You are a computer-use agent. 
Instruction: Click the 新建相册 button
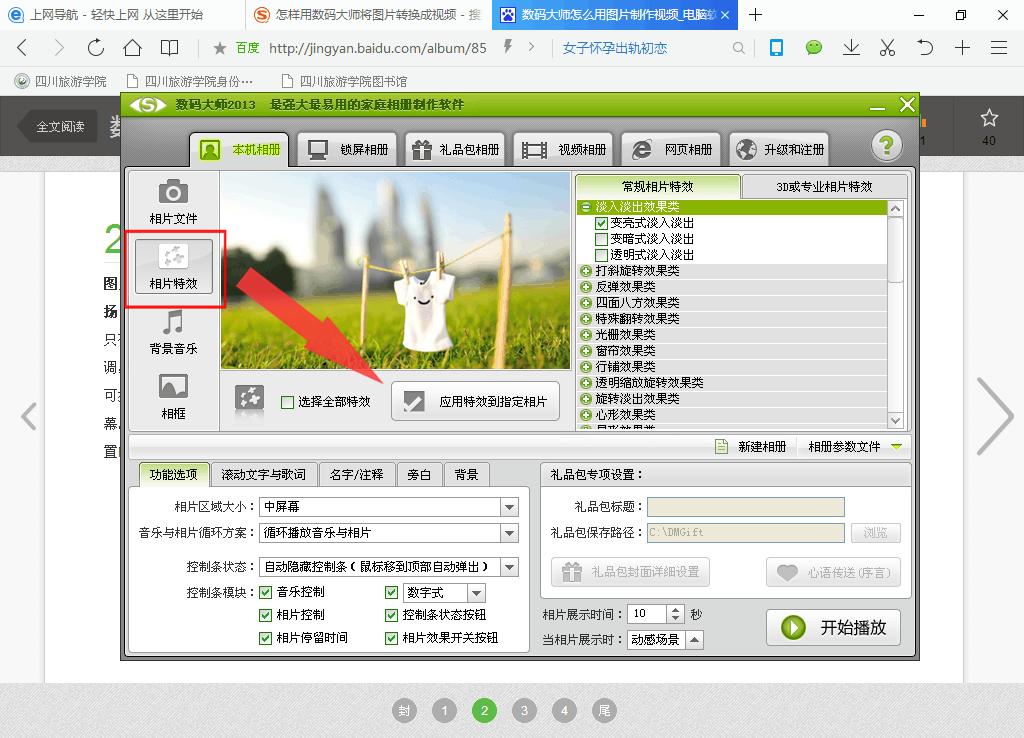(751, 447)
